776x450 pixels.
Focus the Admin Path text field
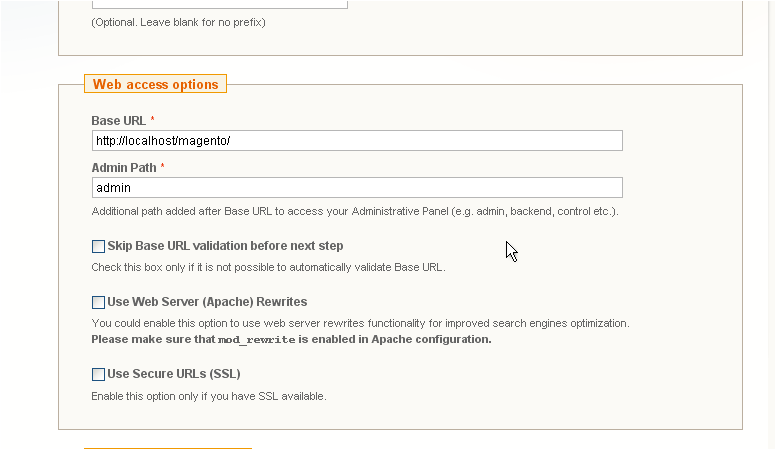click(356, 188)
